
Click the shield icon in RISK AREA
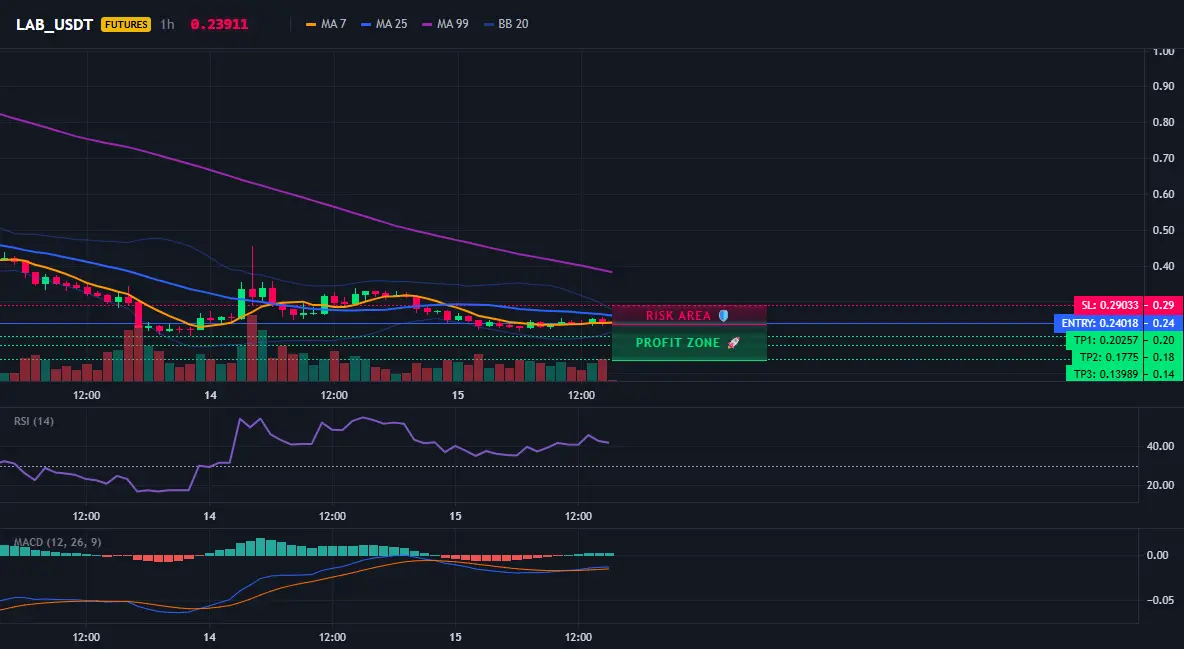point(723,316)
